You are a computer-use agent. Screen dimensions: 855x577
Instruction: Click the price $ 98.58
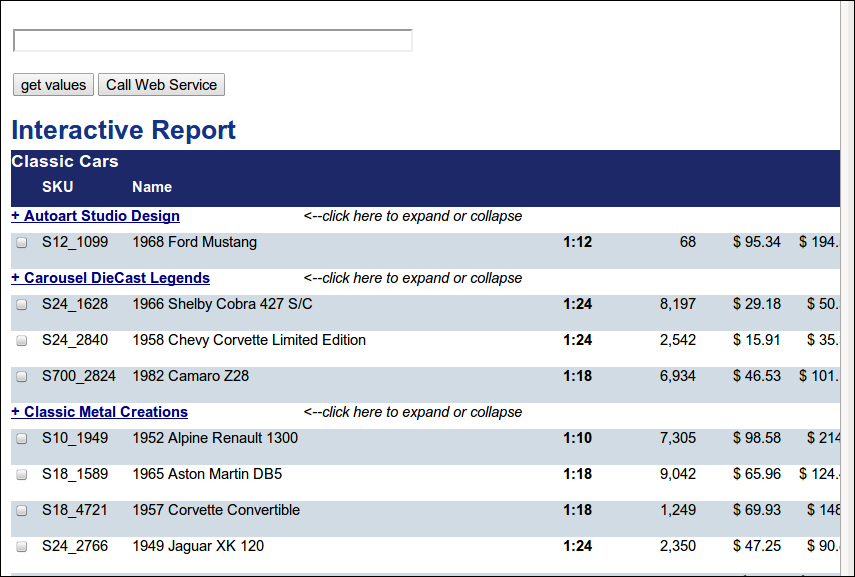tap(757, 438)
